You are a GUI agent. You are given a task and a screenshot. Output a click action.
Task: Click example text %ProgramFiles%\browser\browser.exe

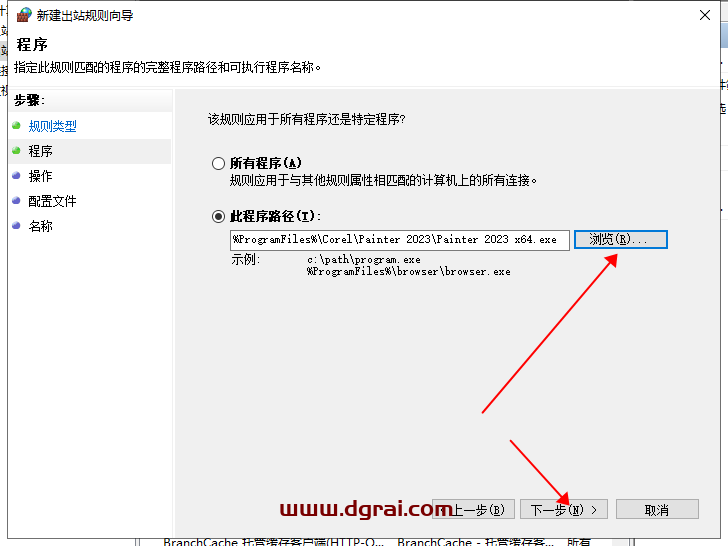[x=409, y=272]
